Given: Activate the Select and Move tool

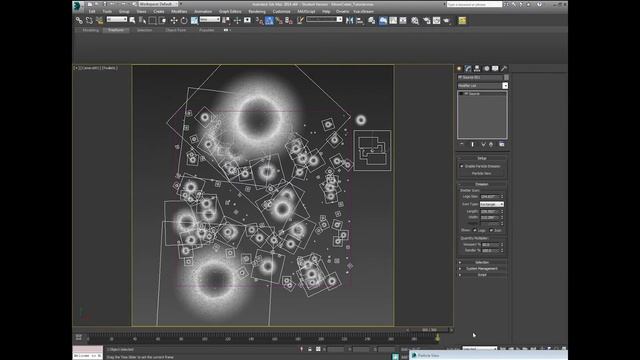Looking at the screenshot, I should pyautogui.click(x=174, y=20).
